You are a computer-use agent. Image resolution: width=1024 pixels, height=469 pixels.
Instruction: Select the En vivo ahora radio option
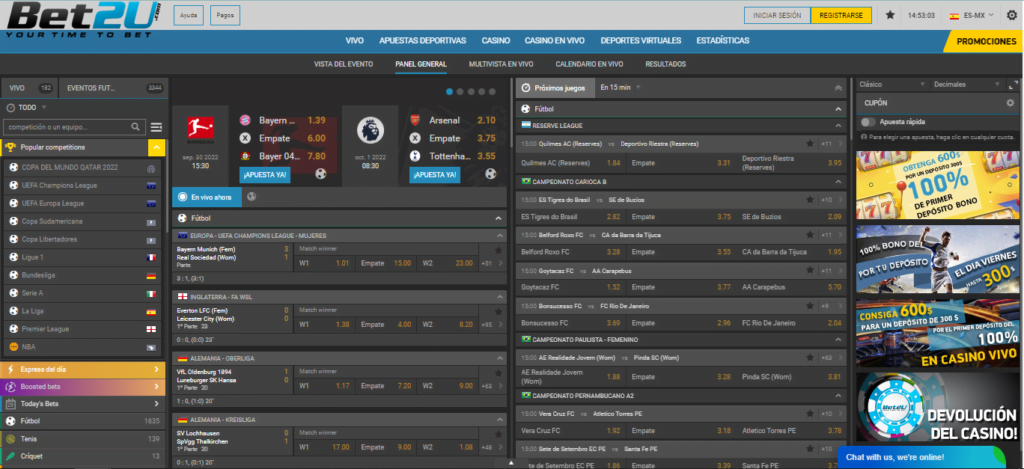(x=180, y=197)
